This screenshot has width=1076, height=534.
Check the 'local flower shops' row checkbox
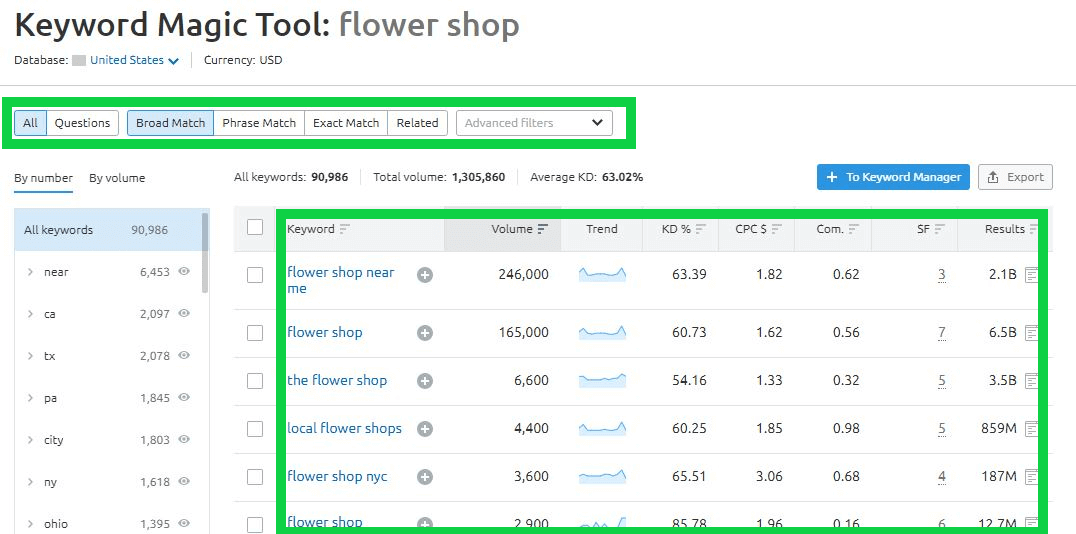[255, 429]
